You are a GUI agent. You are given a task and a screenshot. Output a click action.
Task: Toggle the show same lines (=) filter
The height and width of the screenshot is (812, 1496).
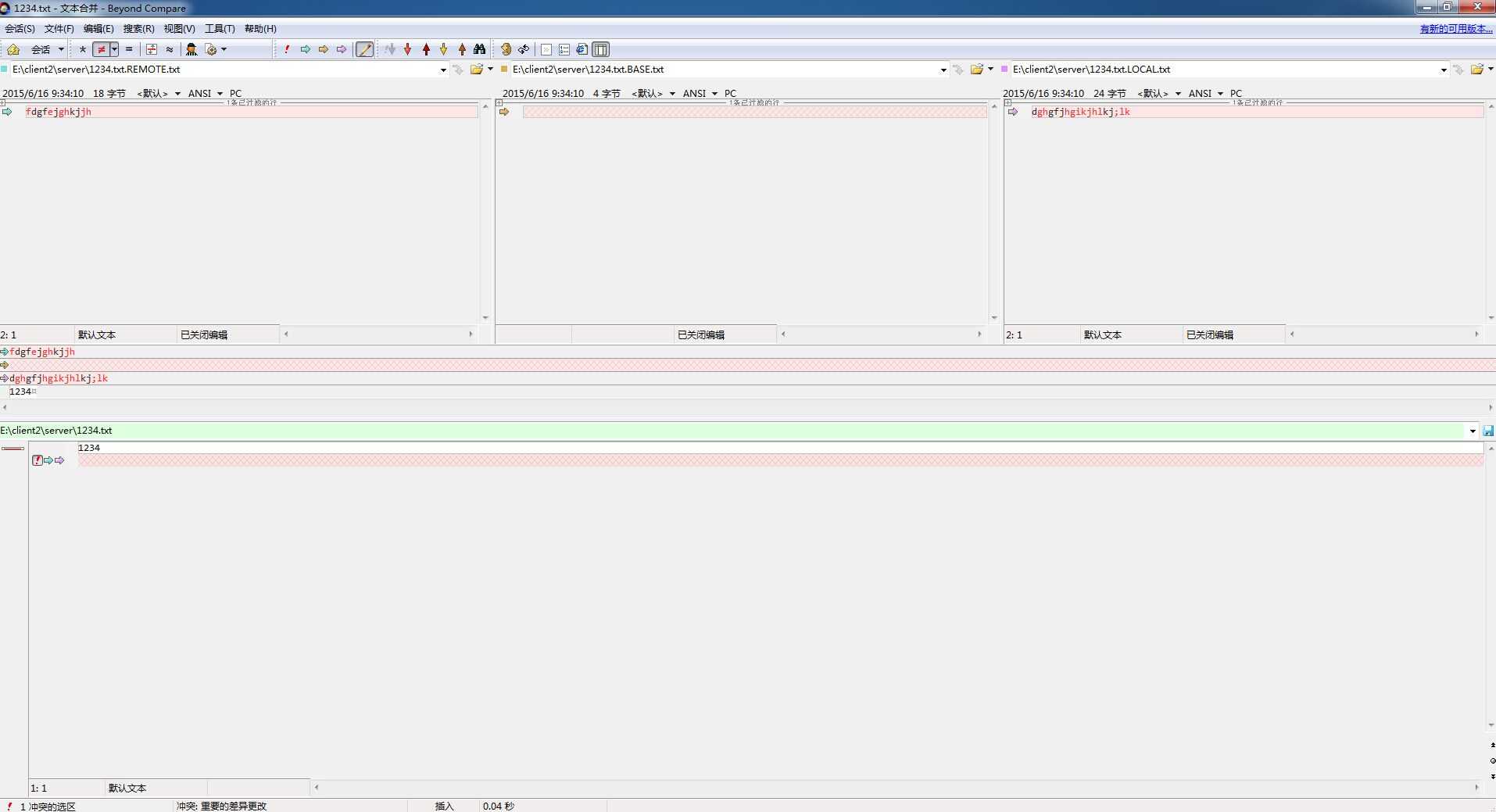pos(129,49)
